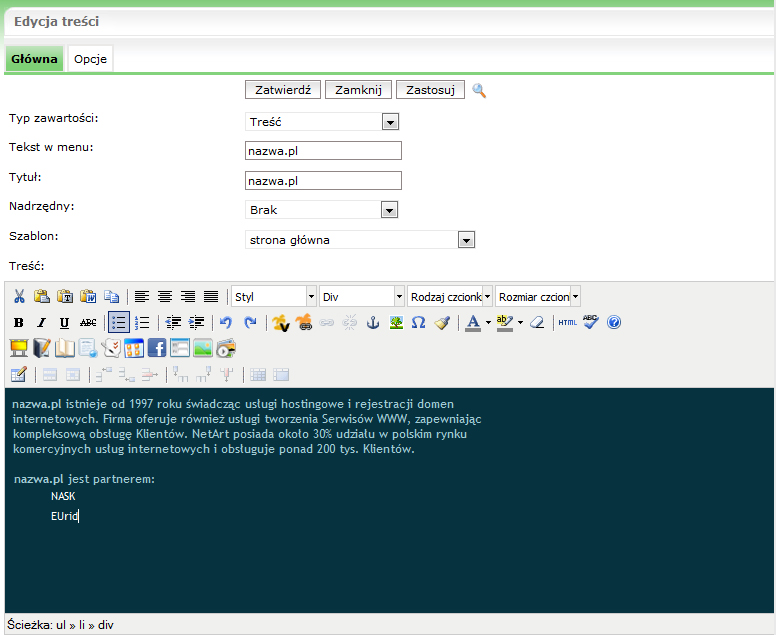Image resolution: width=776 pixels, height=635 pixels.
Task: Open the highlight color dropdown arrow
Action: tap(520, 323)
